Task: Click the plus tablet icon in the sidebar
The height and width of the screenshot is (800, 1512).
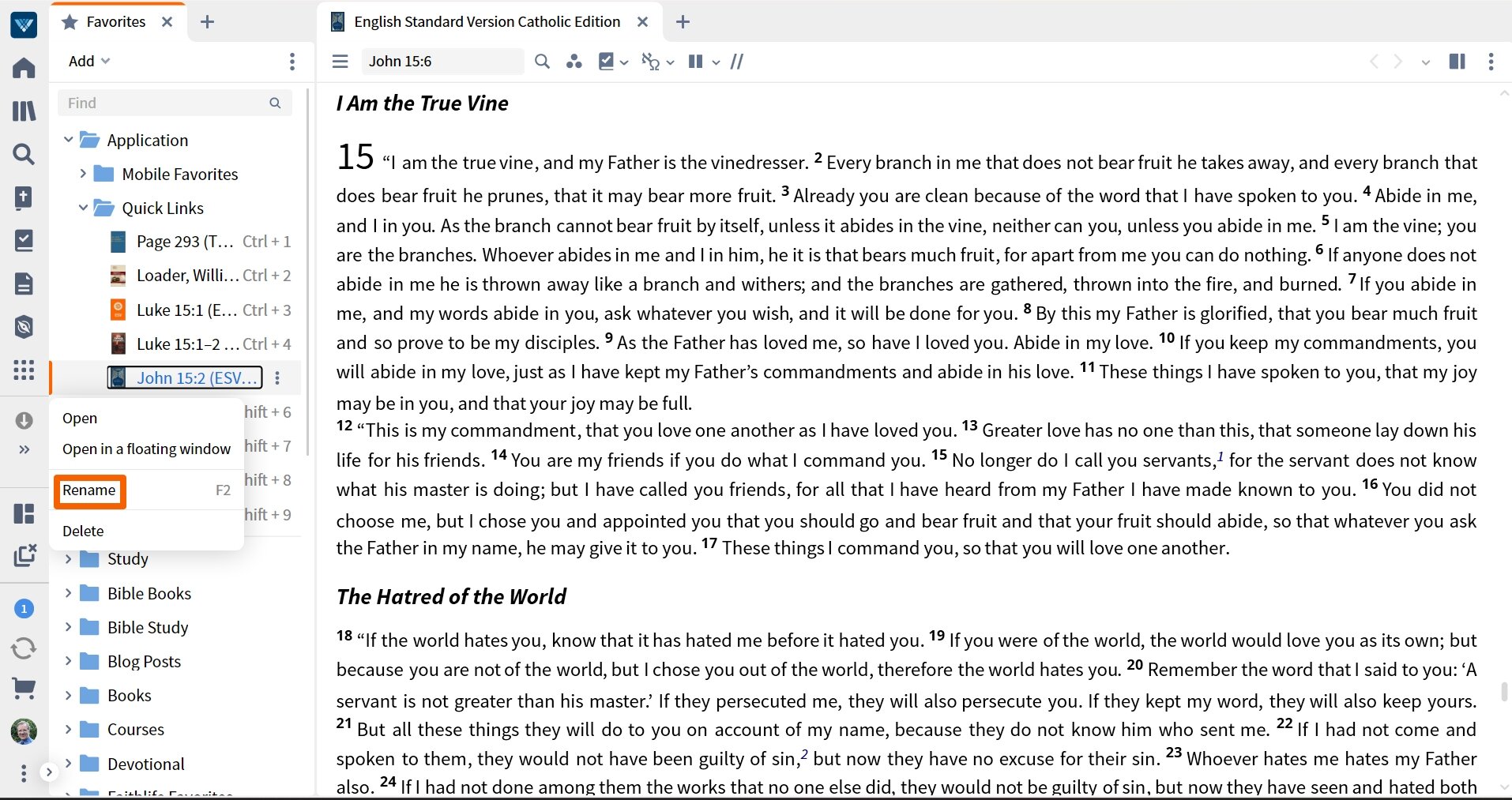Action: [24, 197]
